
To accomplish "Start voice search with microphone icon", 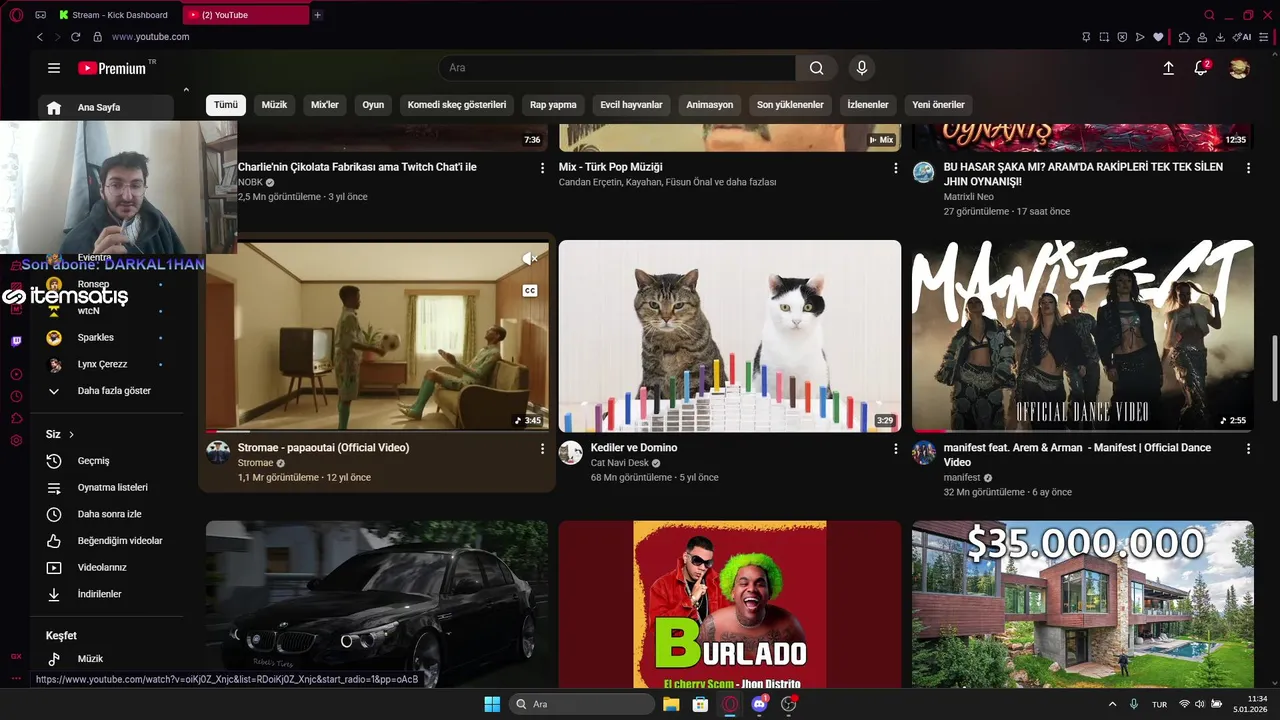I will point(862,68).
